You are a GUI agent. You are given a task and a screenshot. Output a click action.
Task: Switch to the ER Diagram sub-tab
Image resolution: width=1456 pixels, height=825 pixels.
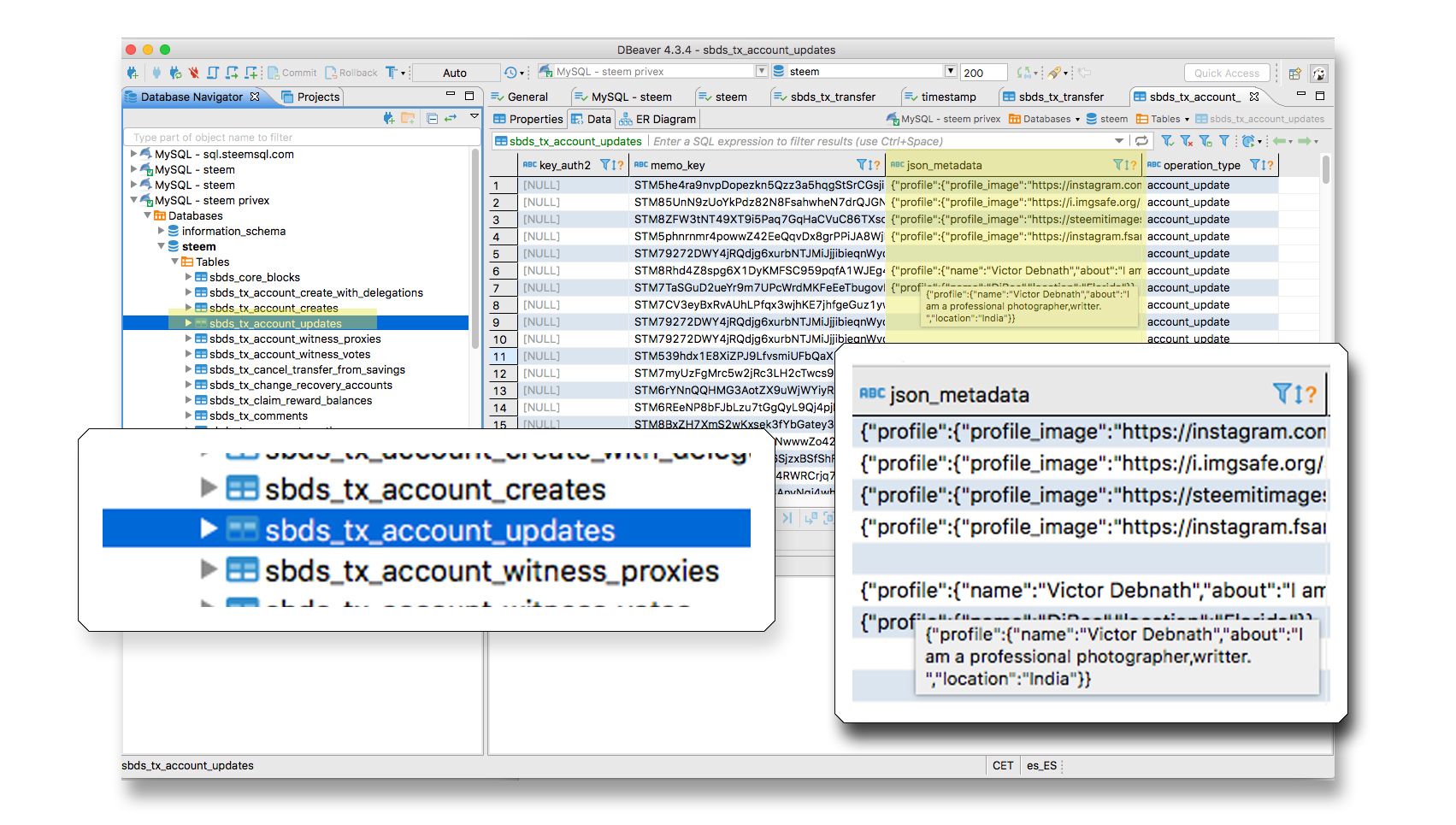point(657,119)
